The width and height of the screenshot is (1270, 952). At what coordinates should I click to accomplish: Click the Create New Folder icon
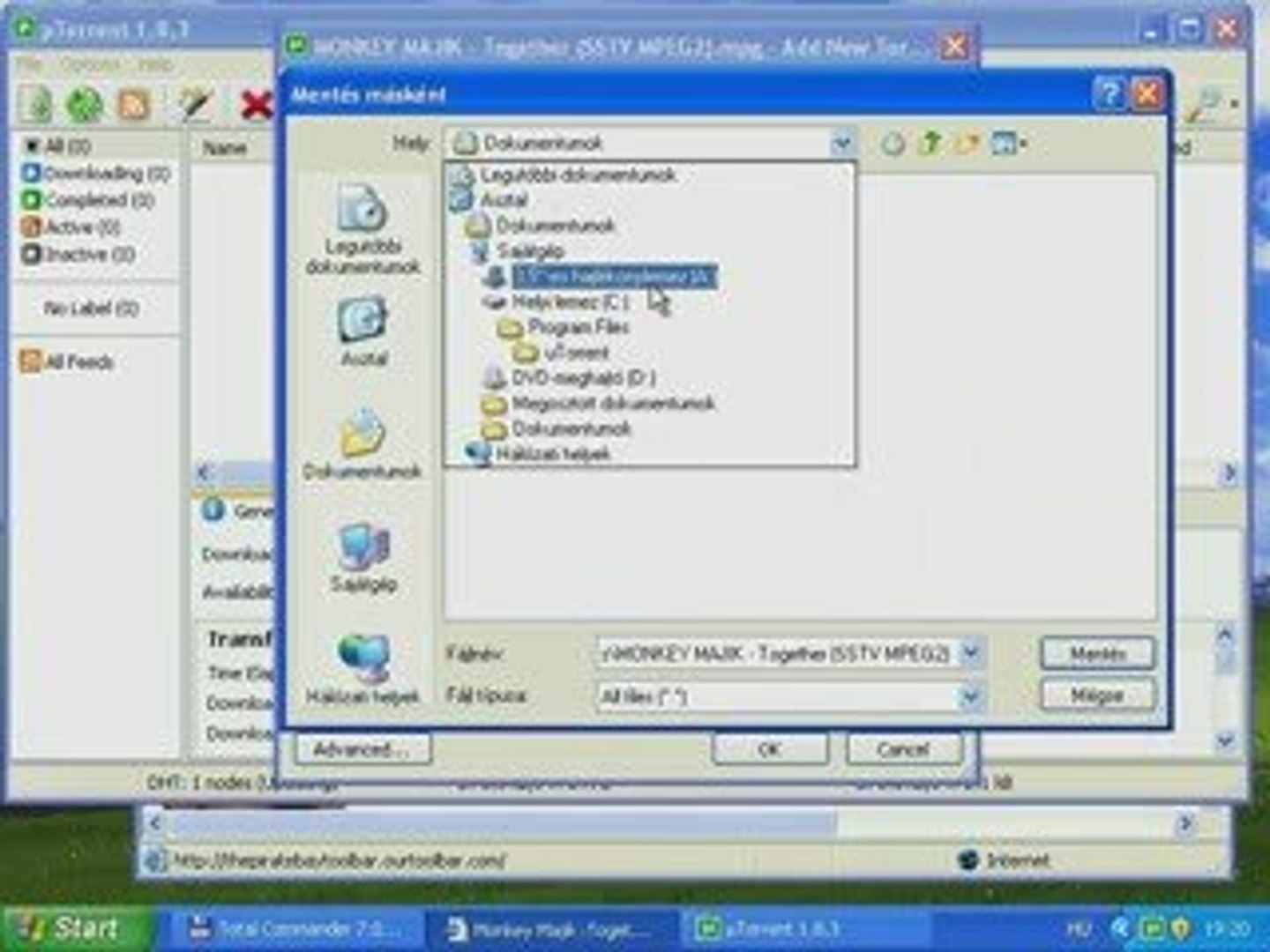[967, 143]
